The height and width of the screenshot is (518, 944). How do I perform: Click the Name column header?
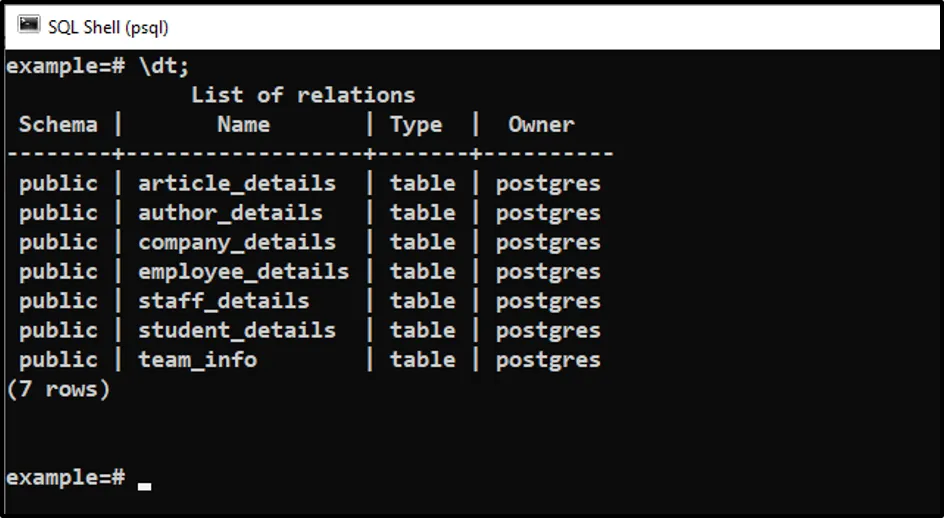(x=243, y=125)
